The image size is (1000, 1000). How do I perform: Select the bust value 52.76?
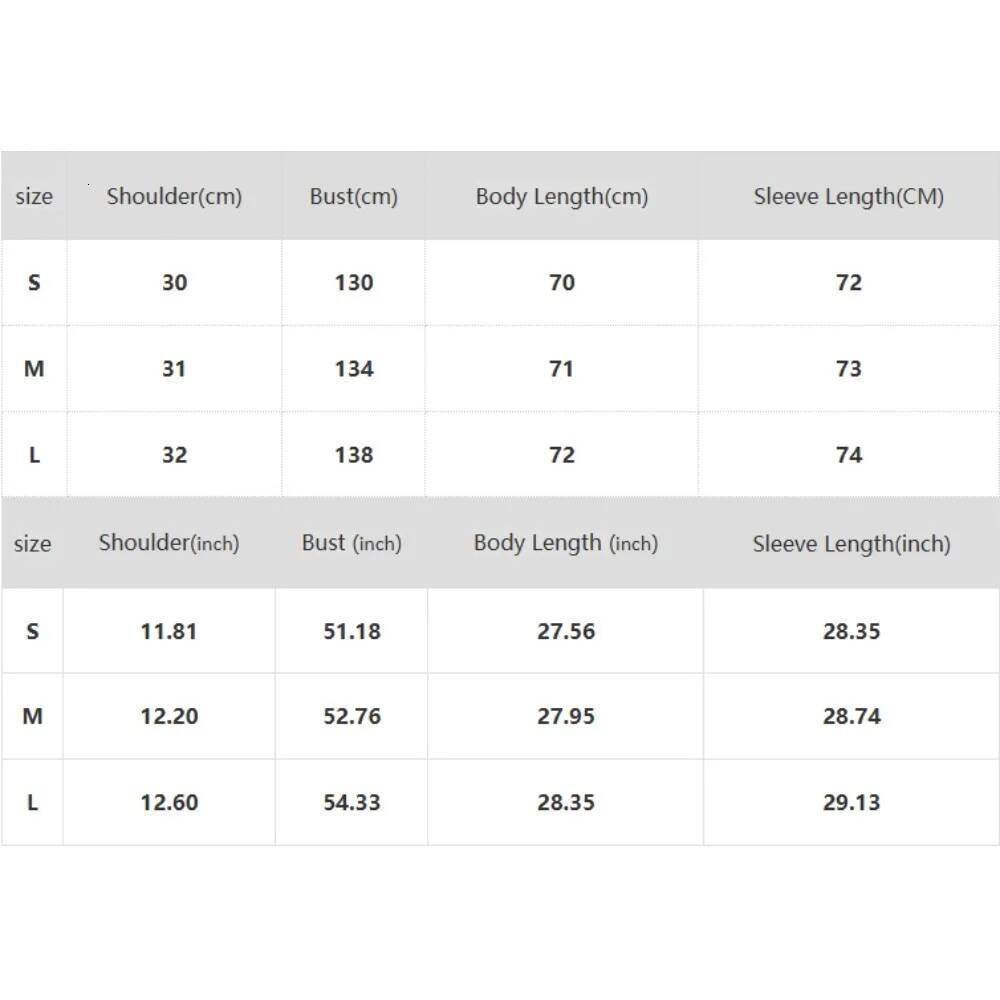(351, 716)
